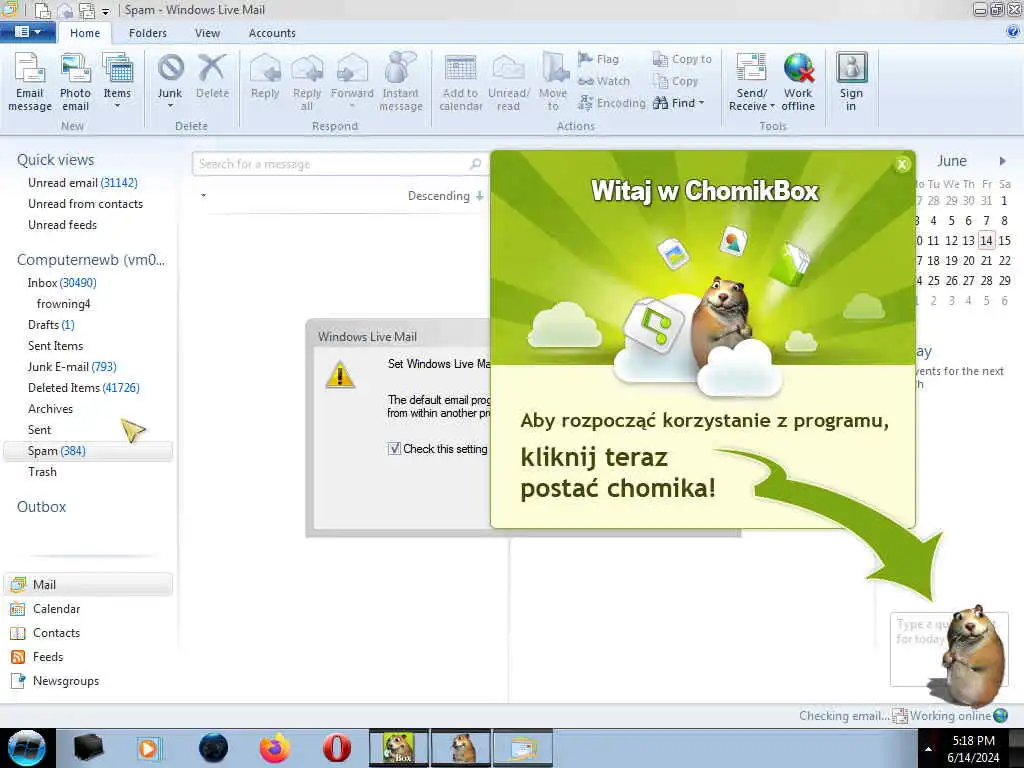1024x768 pixels.
Task: Open the Windows Start menu
Action: [x=26, y=748]
